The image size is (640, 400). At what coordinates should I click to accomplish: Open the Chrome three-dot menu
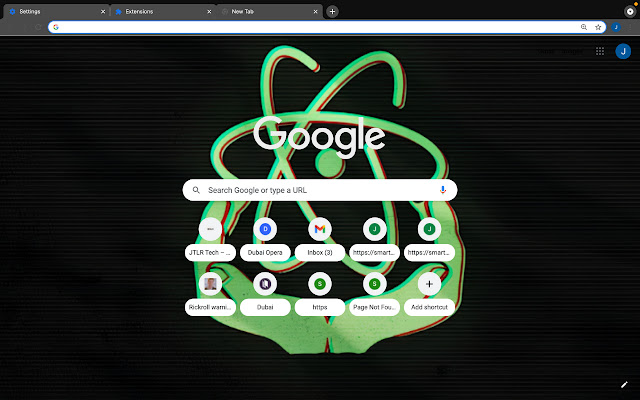coord(630,27)
